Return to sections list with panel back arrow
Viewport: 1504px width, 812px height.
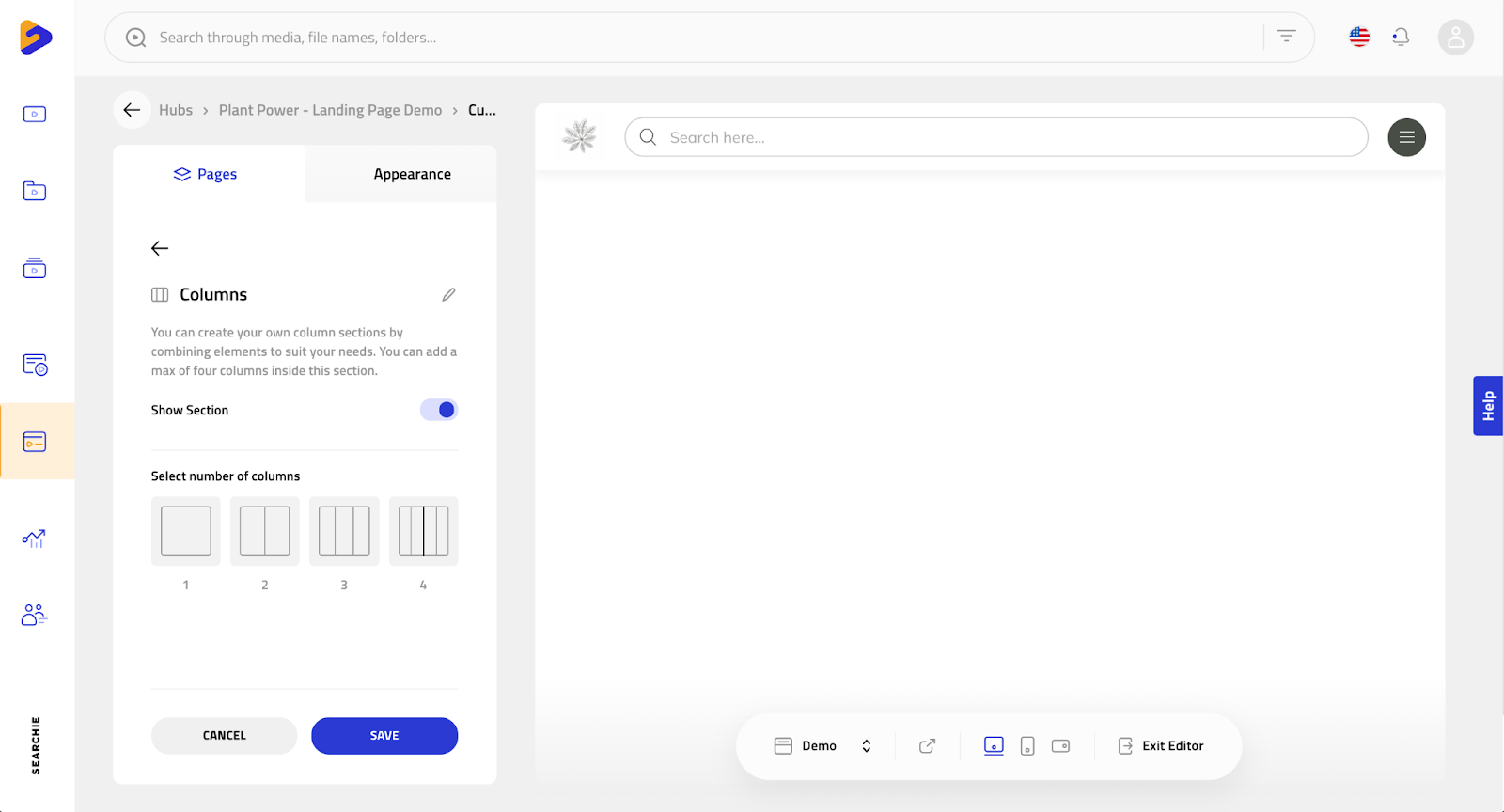coord(160,248)
